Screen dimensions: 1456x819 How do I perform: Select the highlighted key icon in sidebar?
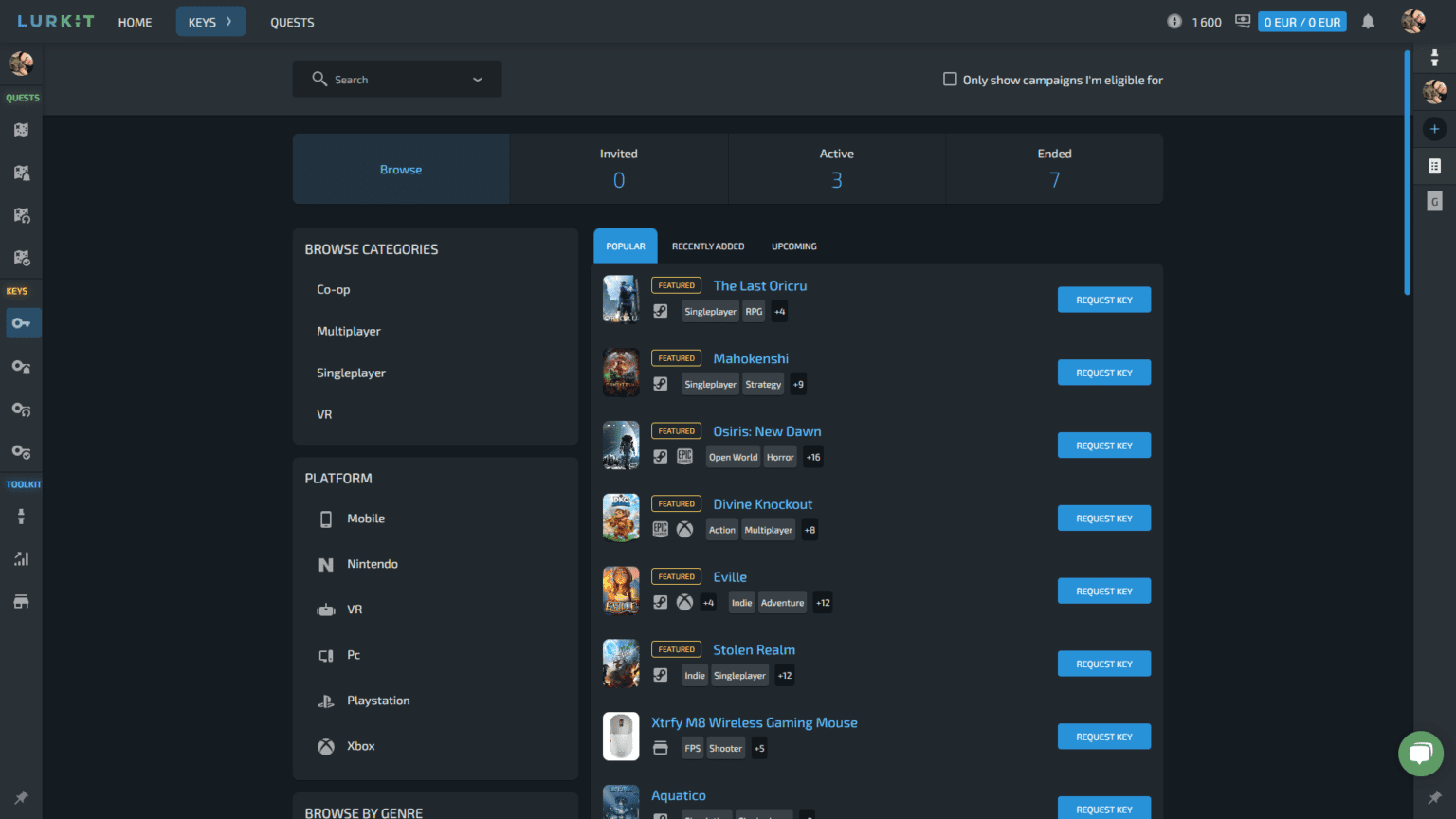pos(21,323)
